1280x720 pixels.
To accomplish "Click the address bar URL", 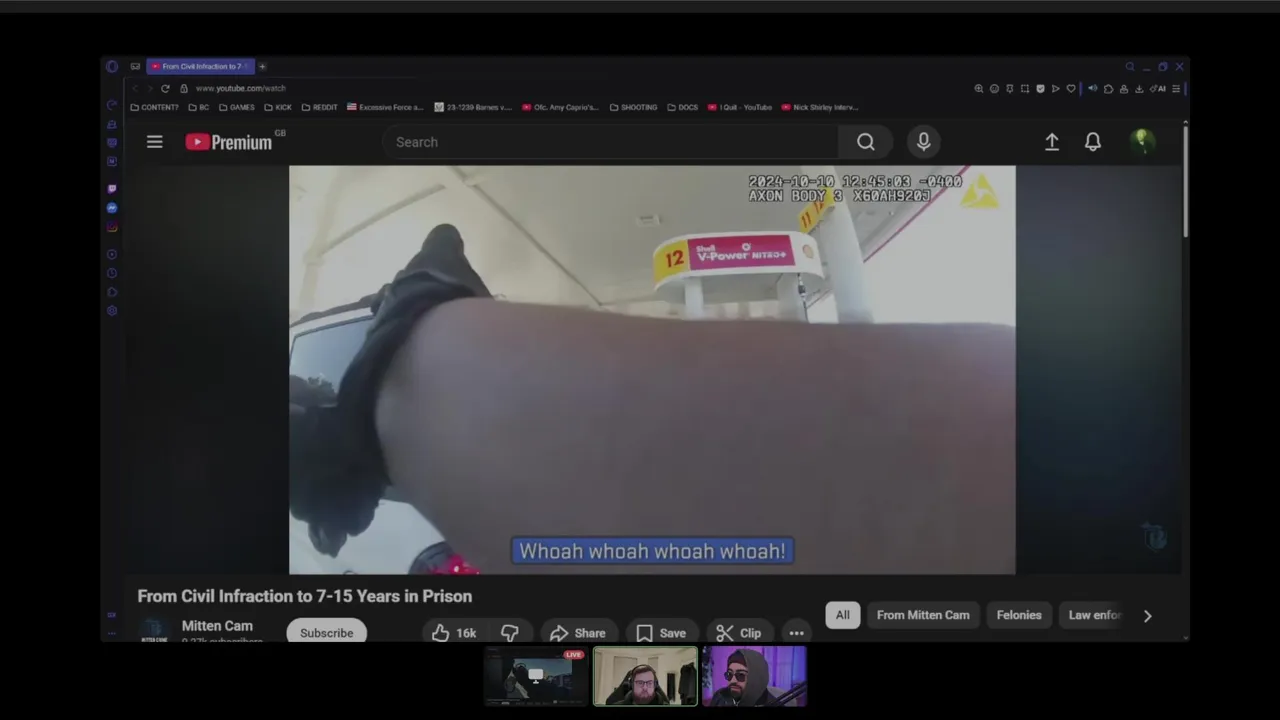I will (240, 88).
